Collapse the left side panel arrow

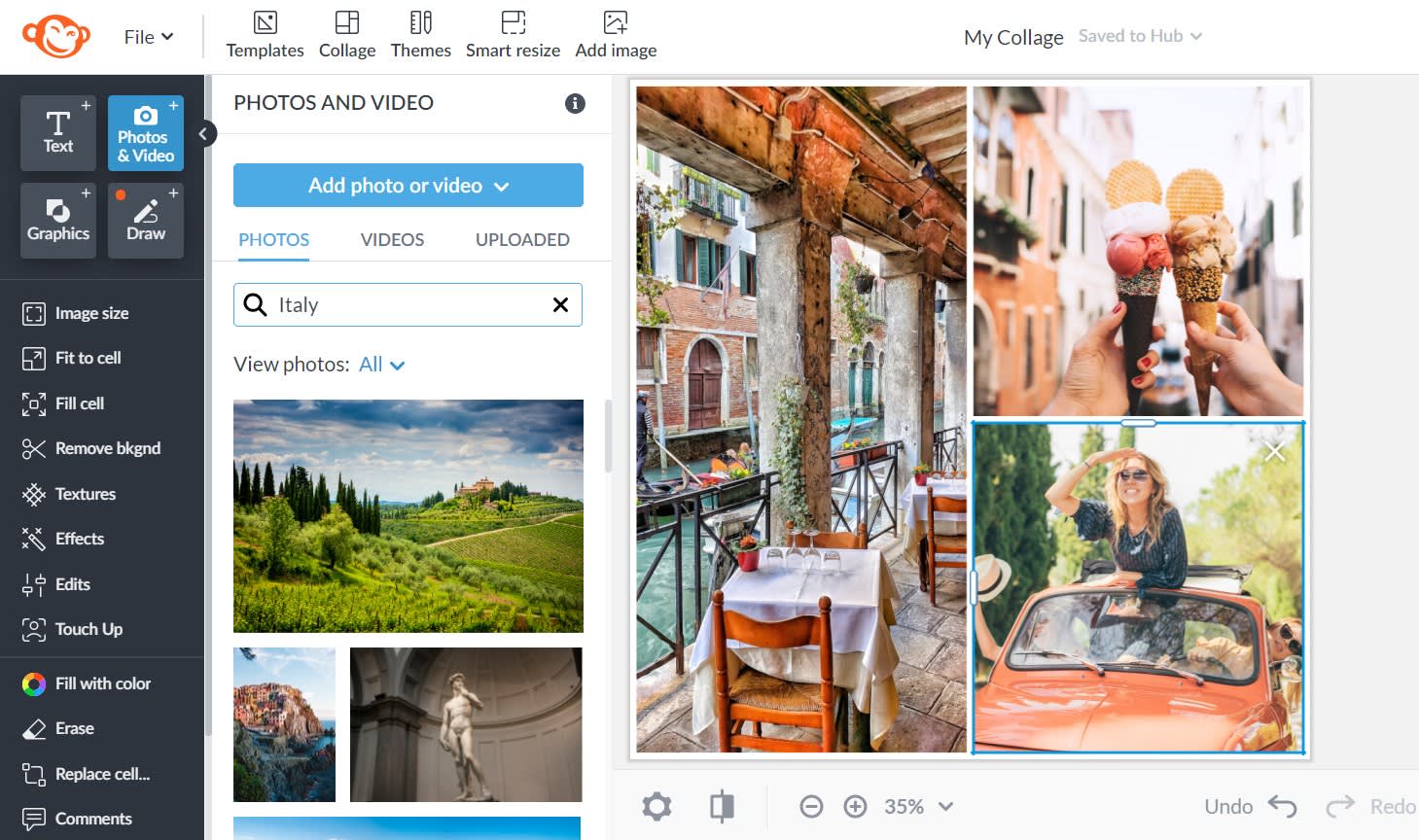coord(202,134)
